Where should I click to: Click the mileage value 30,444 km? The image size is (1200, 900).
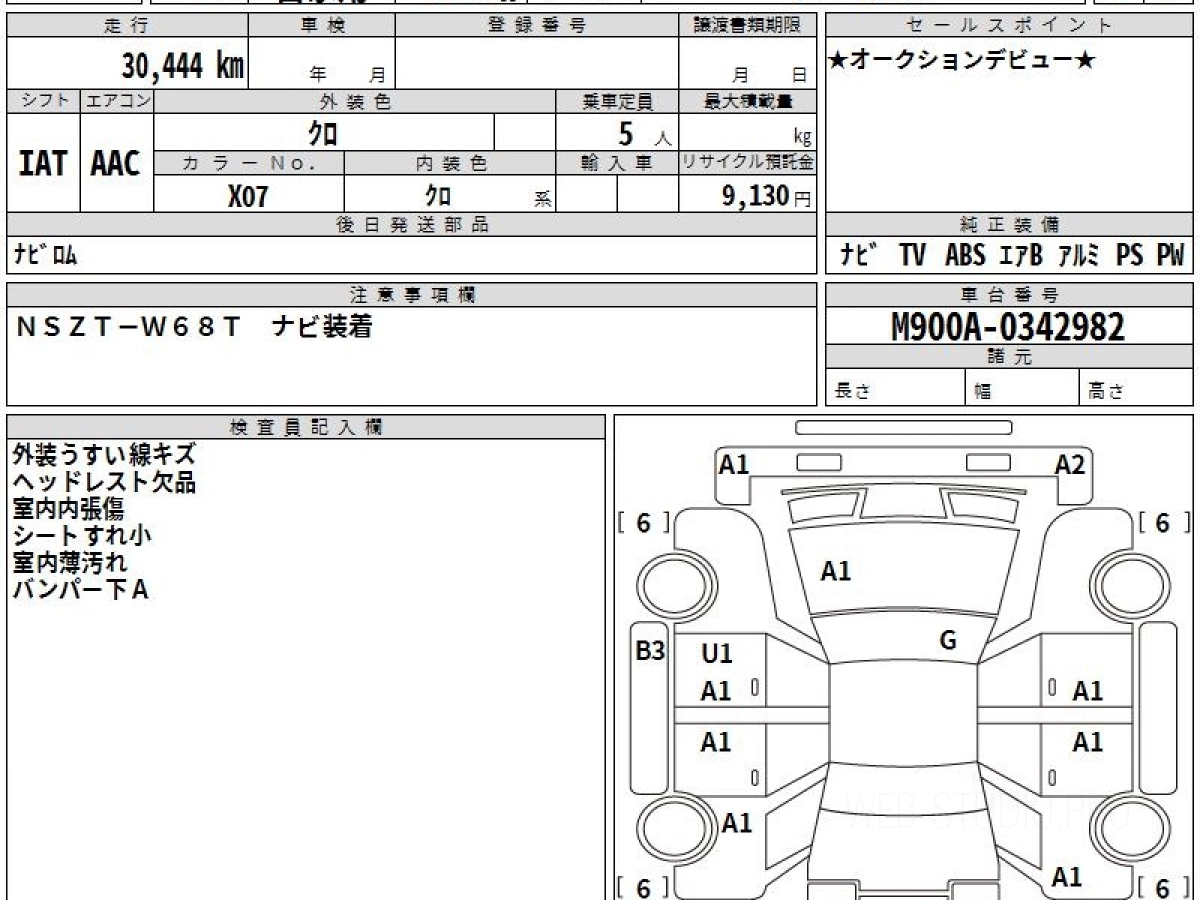182,66
